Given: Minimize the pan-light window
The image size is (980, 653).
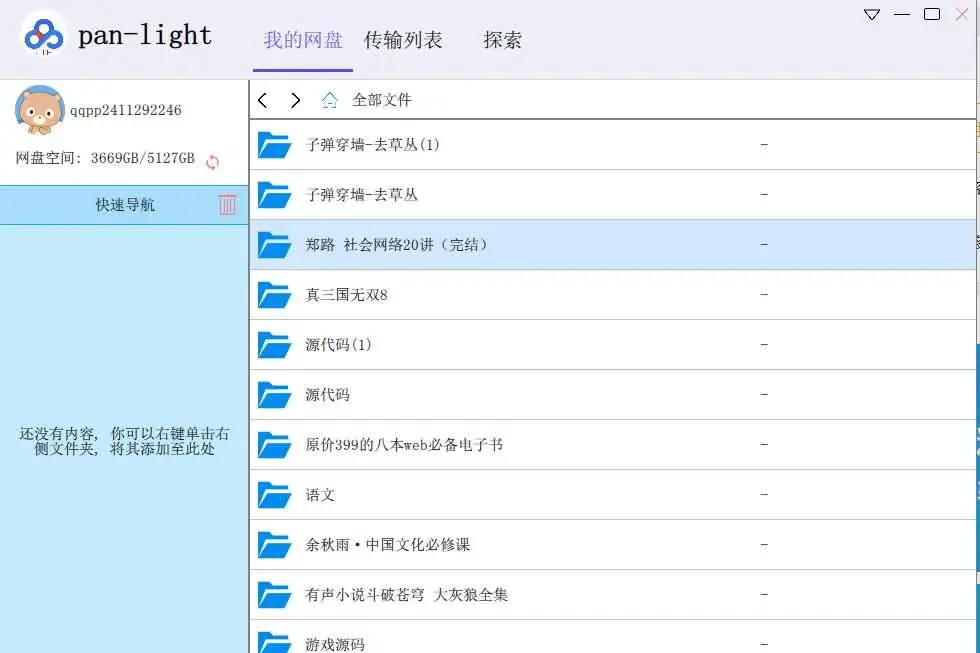Looking at the screenshot, I should coord(902,14).
